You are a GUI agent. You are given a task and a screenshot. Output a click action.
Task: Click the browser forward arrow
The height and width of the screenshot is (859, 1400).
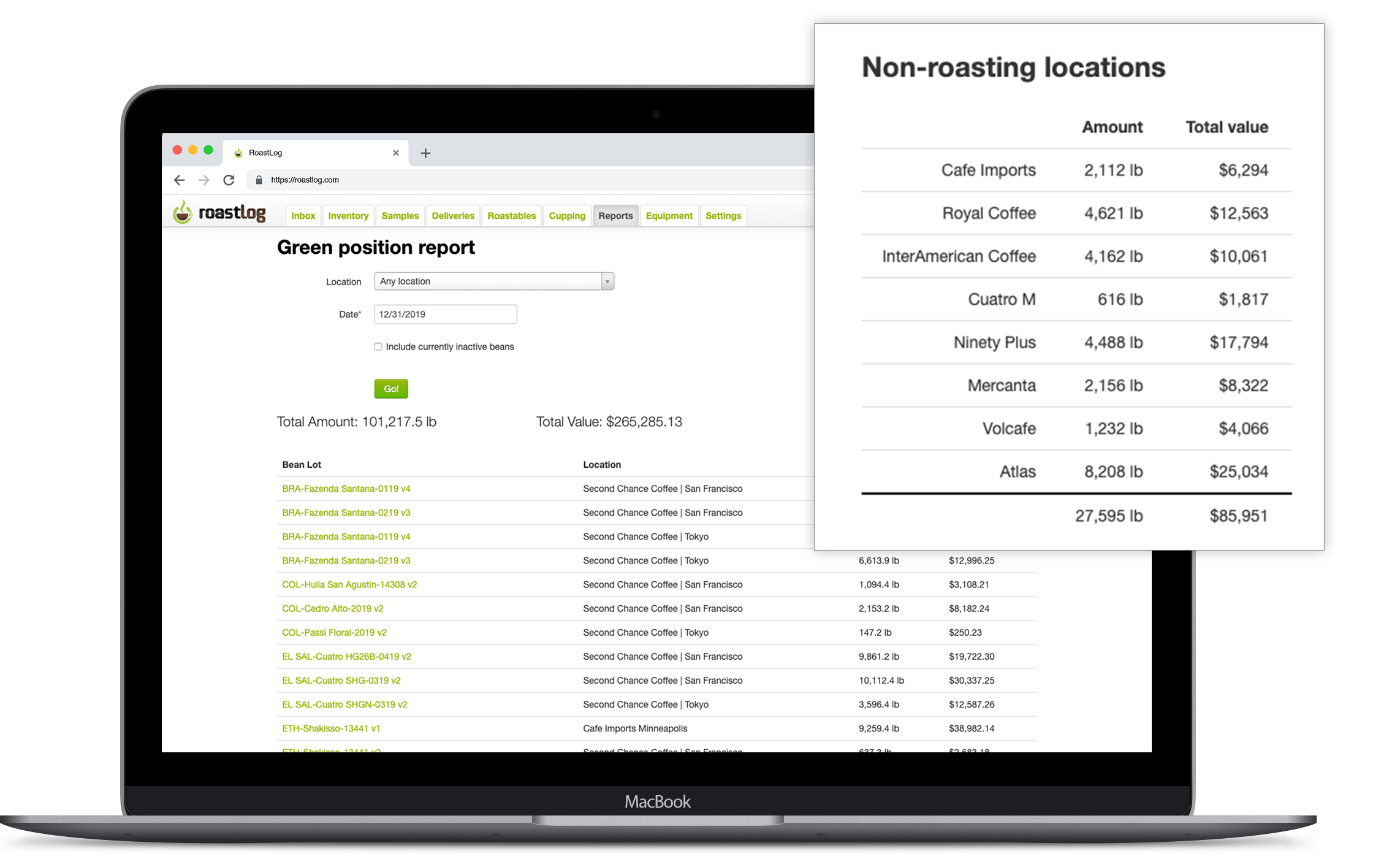point(204,180)
